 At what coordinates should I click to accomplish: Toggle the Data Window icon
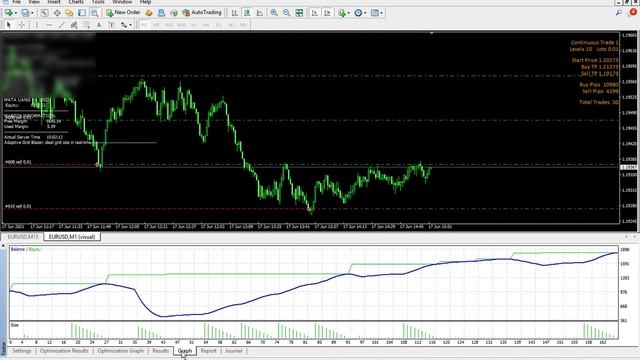tap(57, 13)
